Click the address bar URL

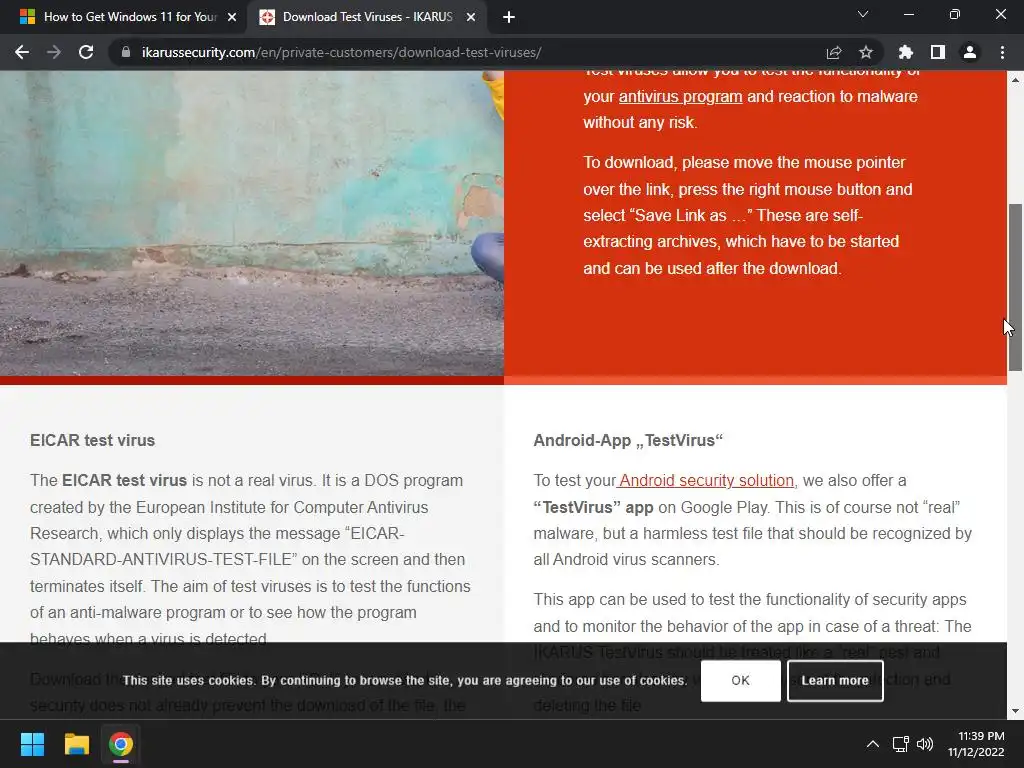click(x=341, y=52)
